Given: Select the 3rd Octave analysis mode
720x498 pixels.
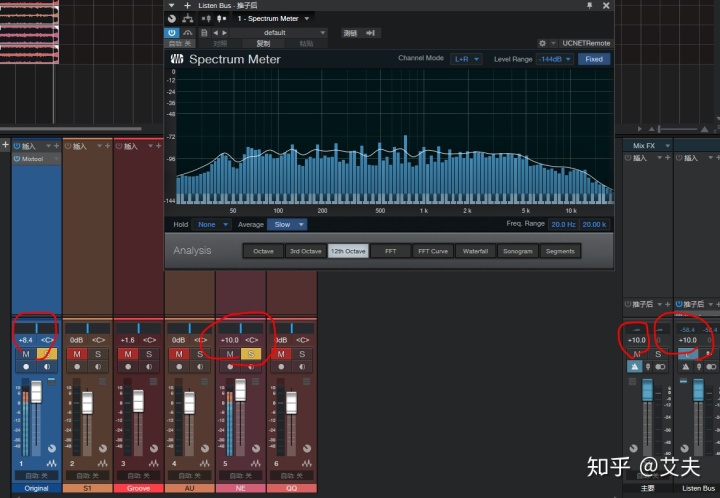Looking at the screenshot, I should (305, 251).
